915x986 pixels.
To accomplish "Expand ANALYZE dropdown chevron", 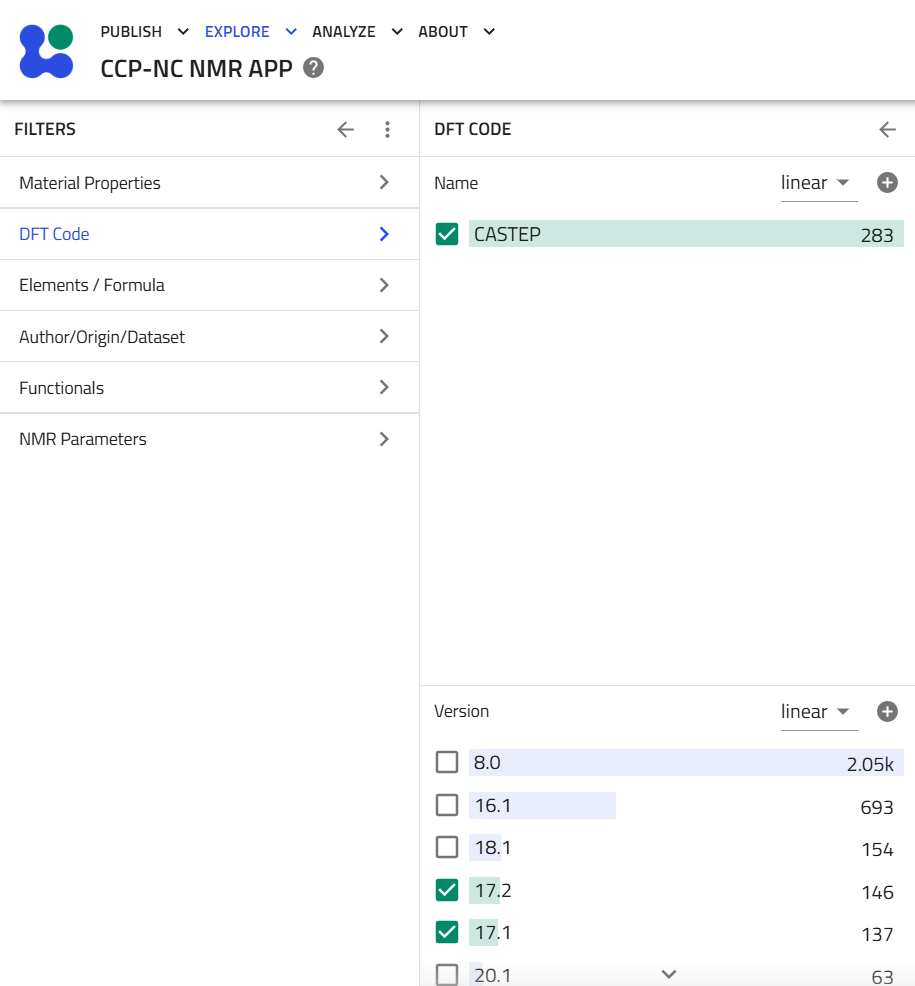I will tap(397, 31).
